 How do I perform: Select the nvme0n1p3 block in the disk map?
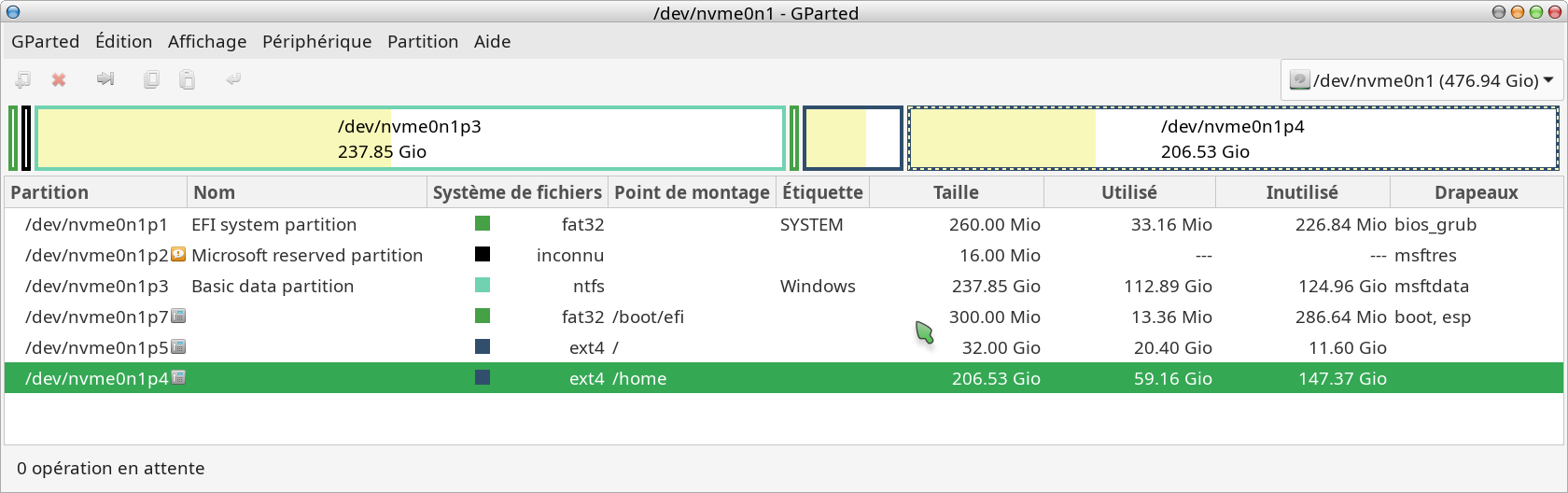tap(410, 138)
